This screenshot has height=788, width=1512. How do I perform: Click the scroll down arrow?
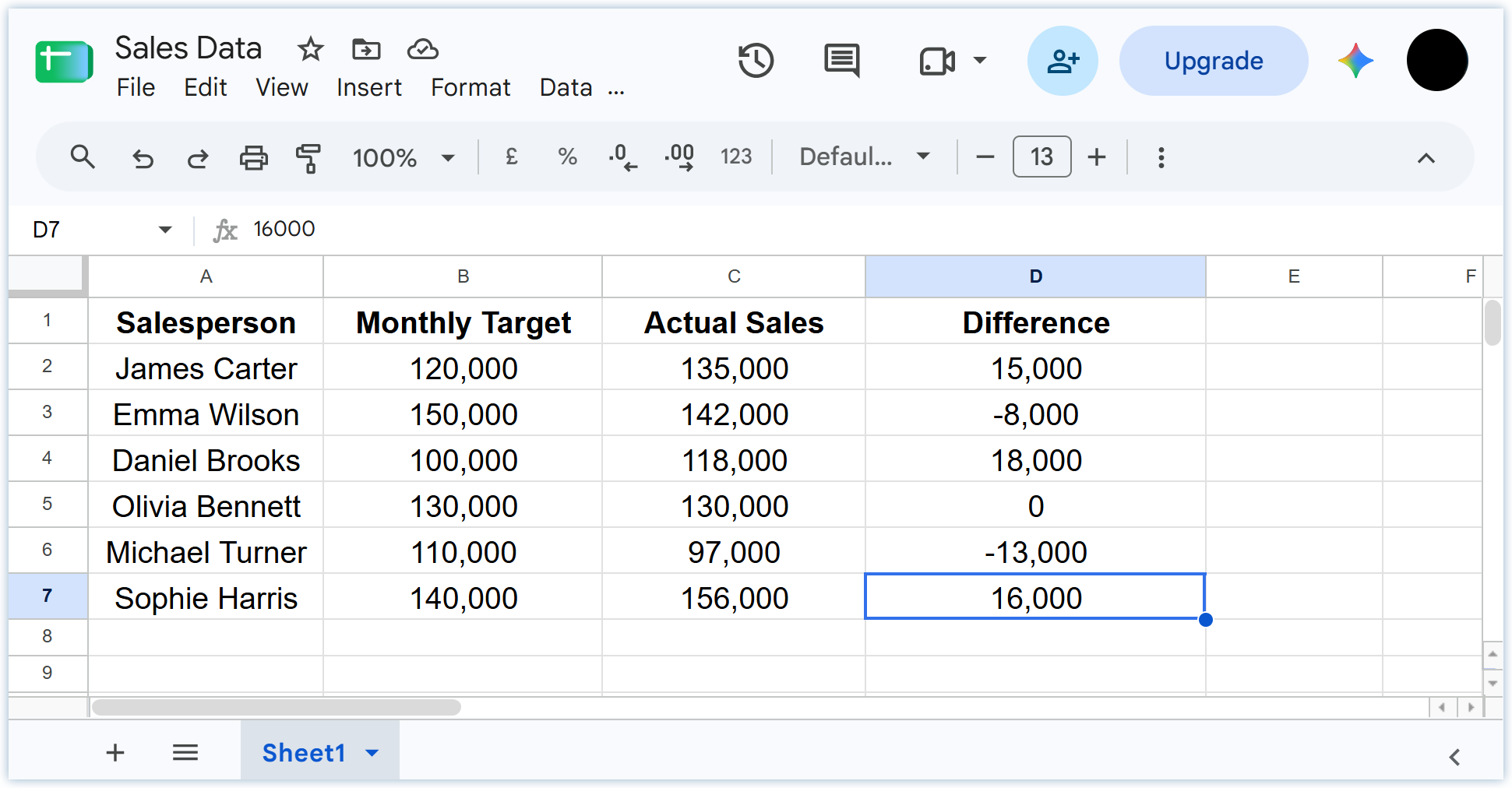point(1493,684)
